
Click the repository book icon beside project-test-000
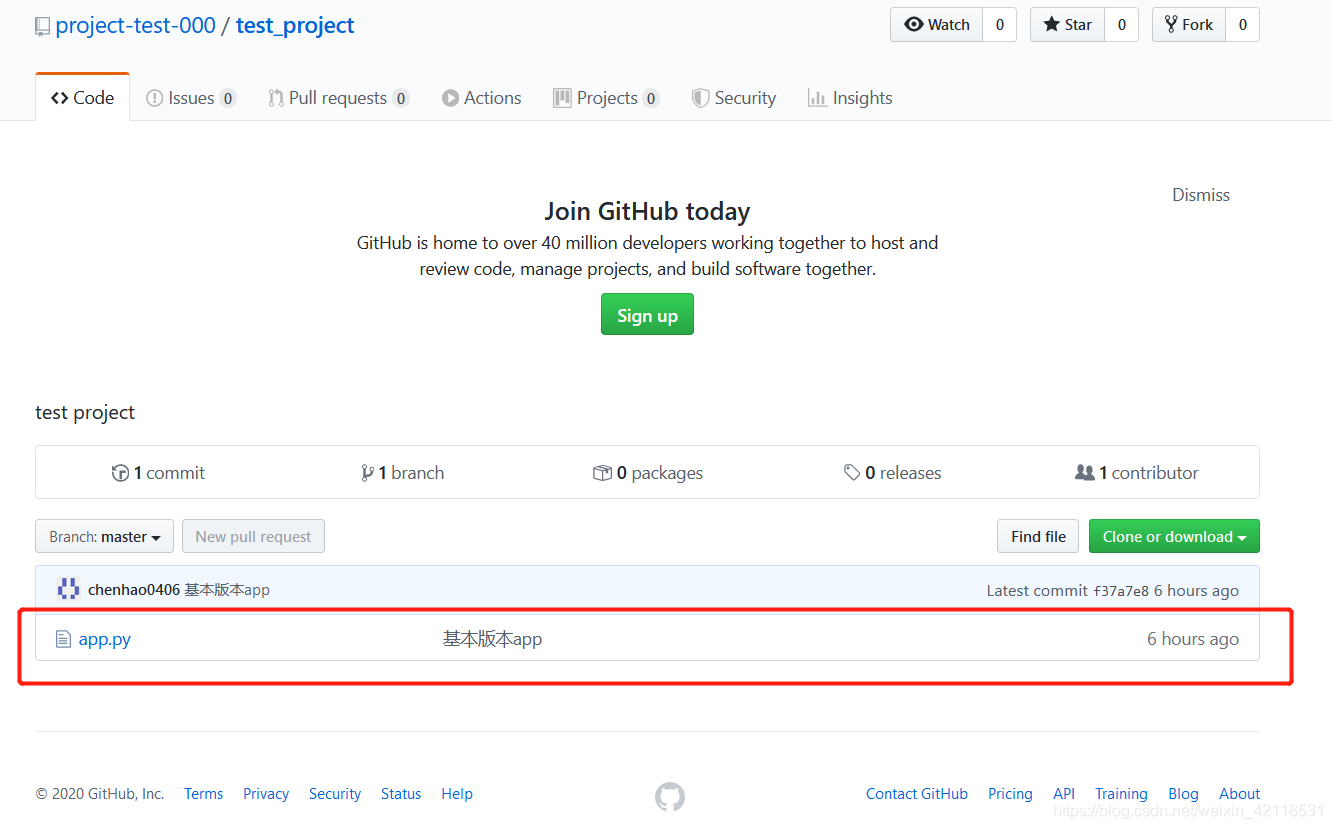pos(42,27)
